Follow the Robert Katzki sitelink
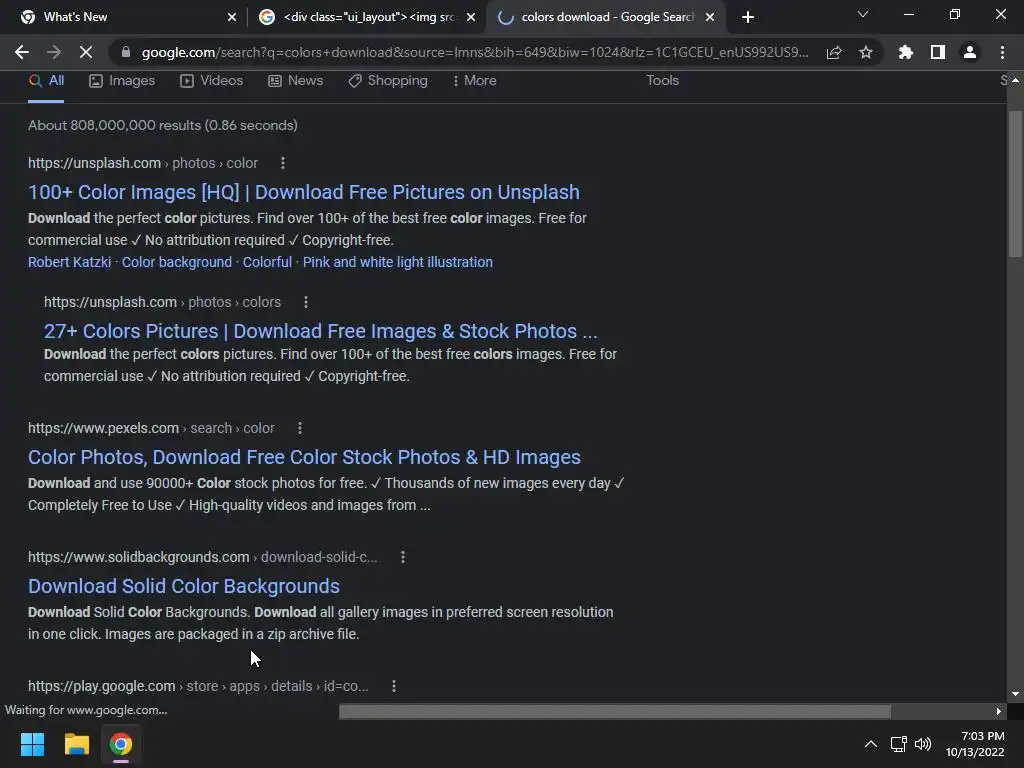Viewport: 1024px width, 768px height. [69, 263]
